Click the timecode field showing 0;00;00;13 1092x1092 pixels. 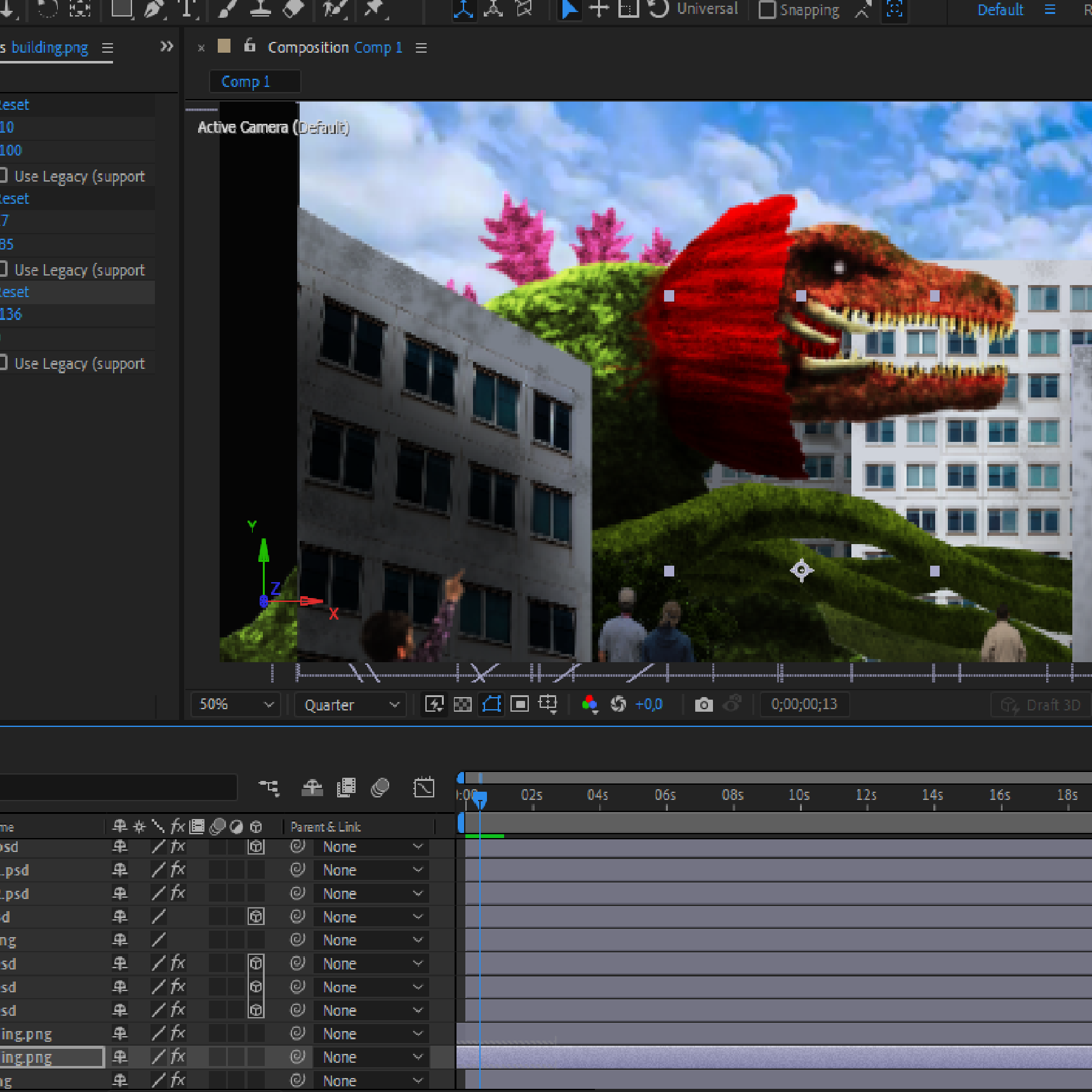tap(804, 704)
